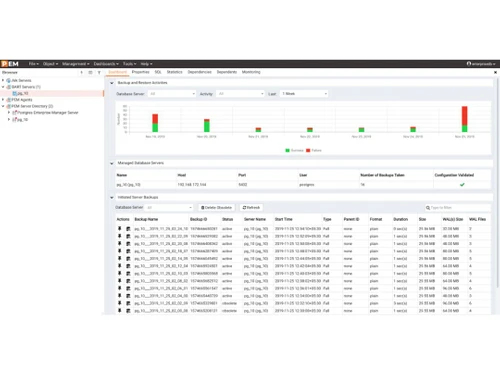Click the magnifier icon in the filter box
500x375 pixels.
coord(428,208)
